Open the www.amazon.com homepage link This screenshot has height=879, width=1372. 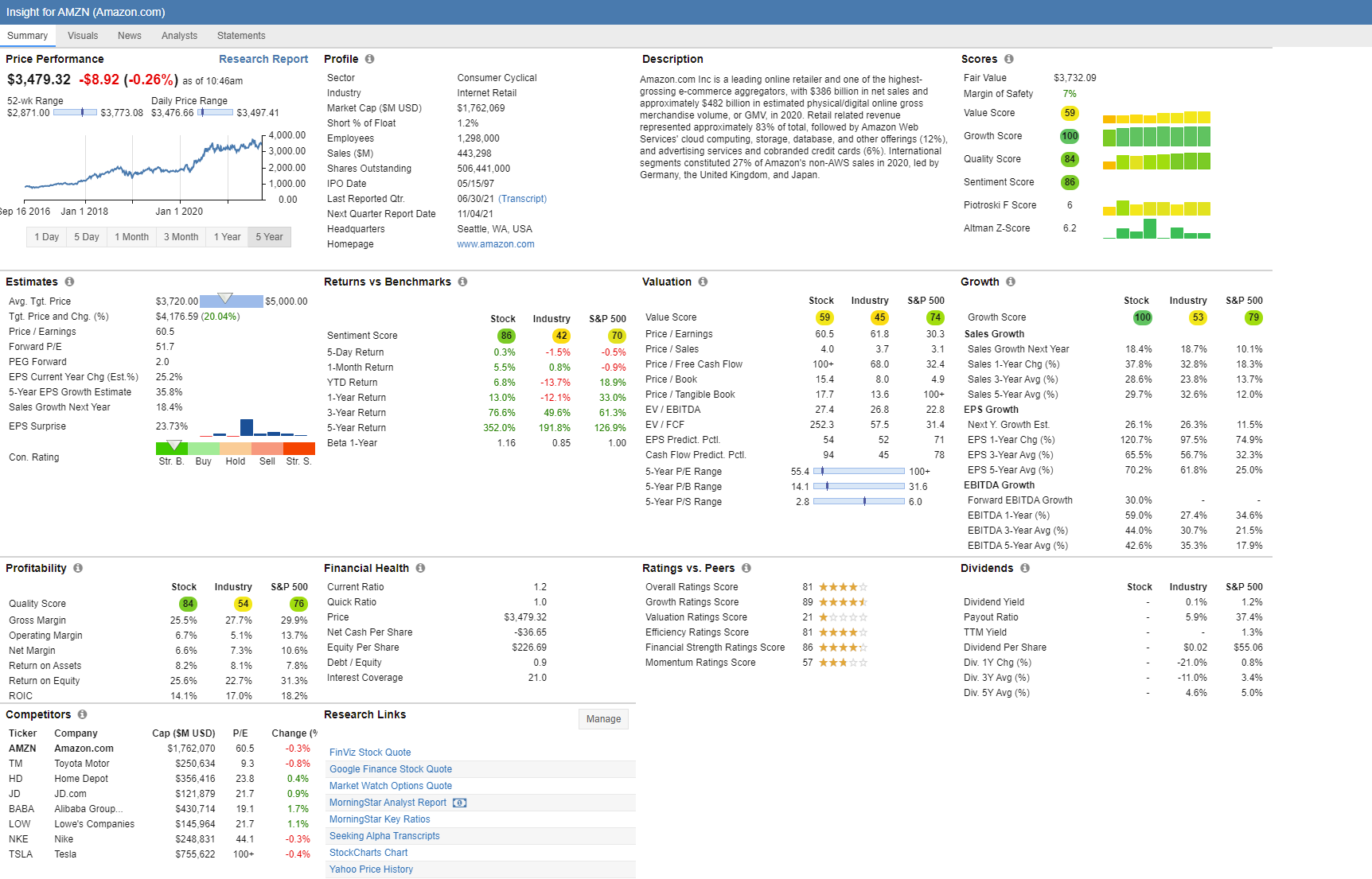tap(496, 244)
